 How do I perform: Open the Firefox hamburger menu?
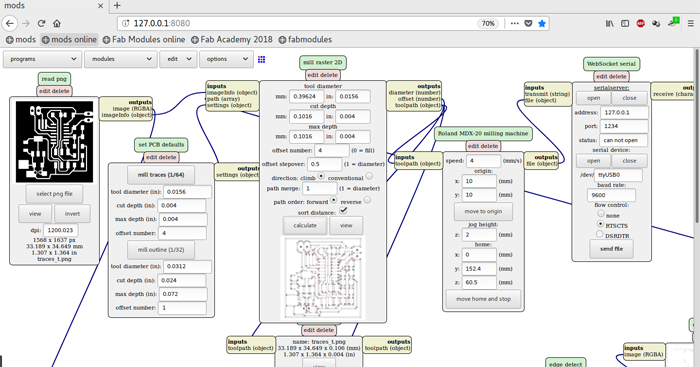[x=691, y=23]
